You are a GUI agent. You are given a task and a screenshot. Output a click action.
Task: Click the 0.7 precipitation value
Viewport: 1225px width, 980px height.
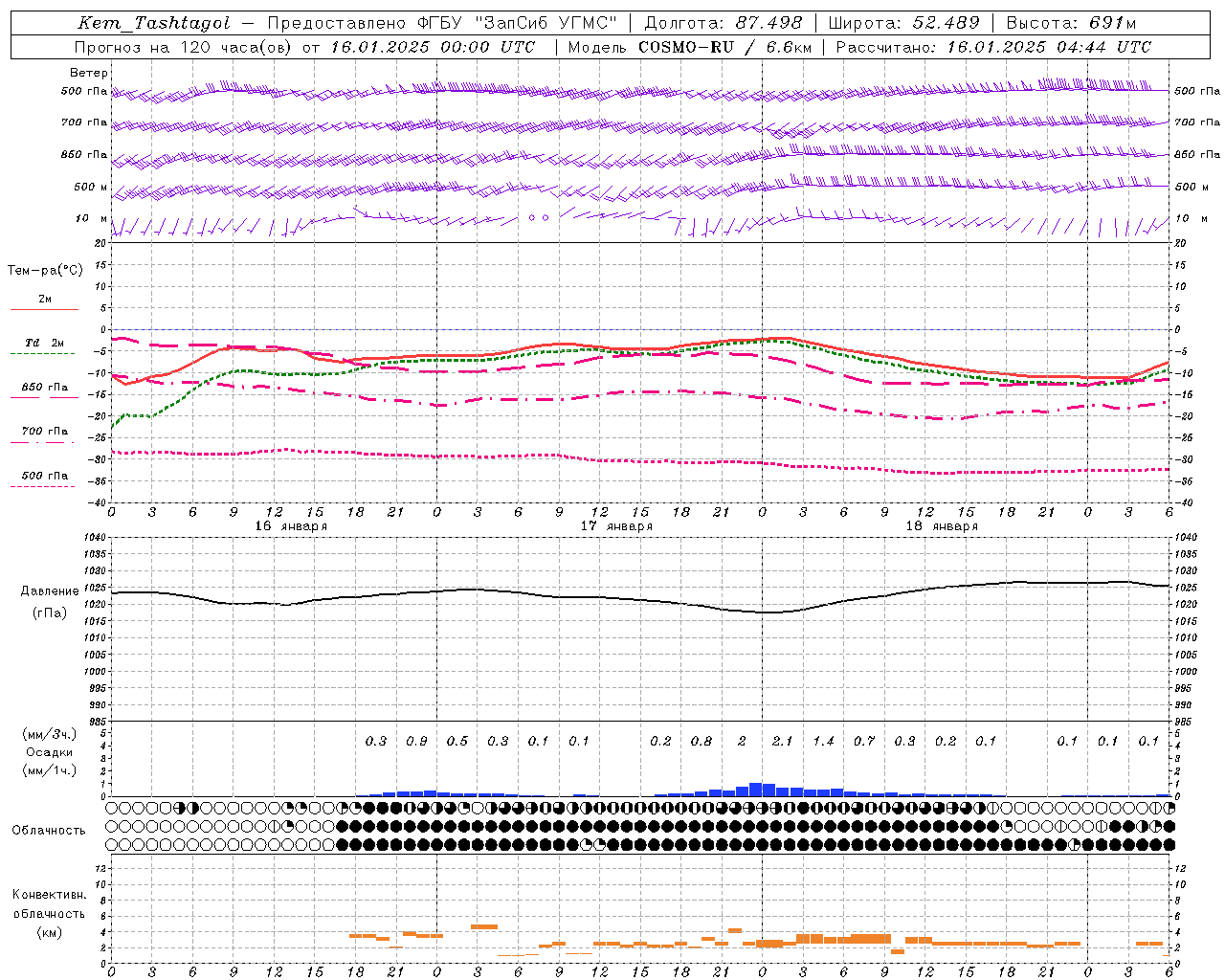click(864, 742)
